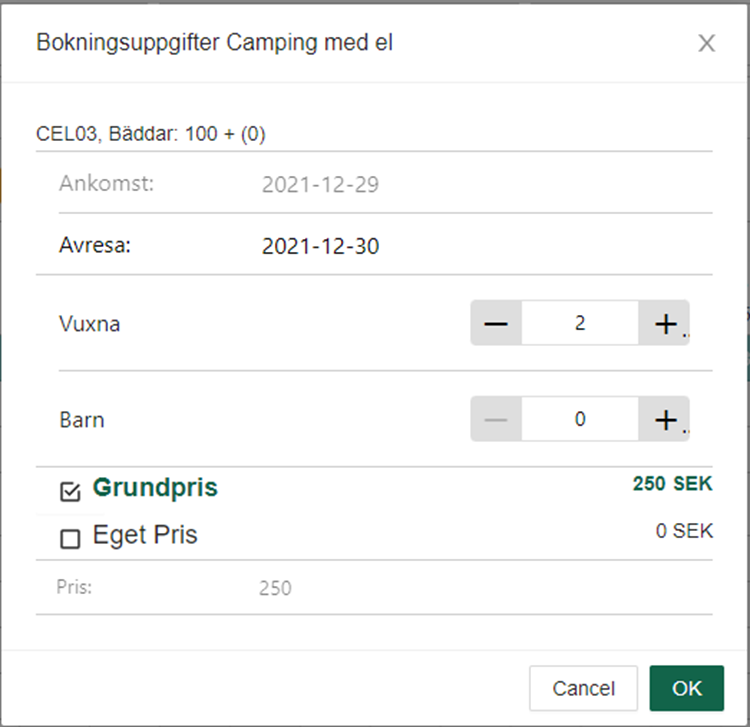Select the Barn quantity field showing 0
The image size is (750, 727).
[x=580, y=419]
